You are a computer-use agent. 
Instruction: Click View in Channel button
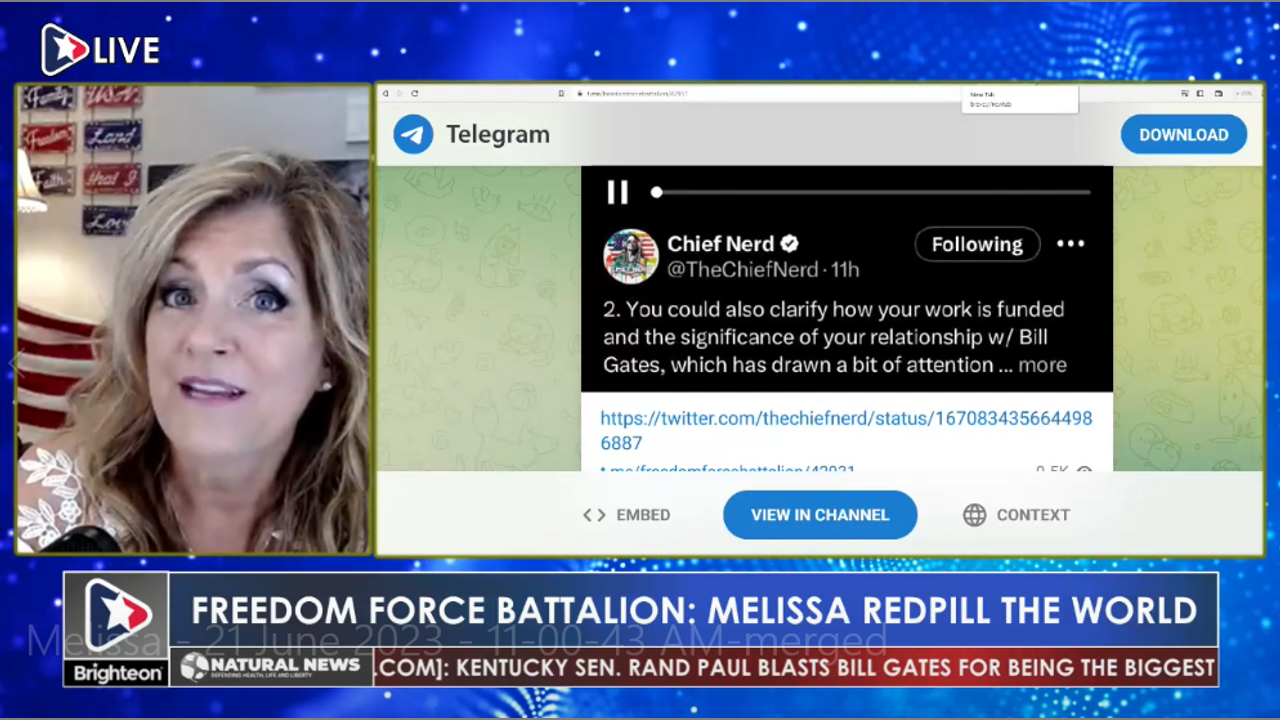[x=820, y=515]
